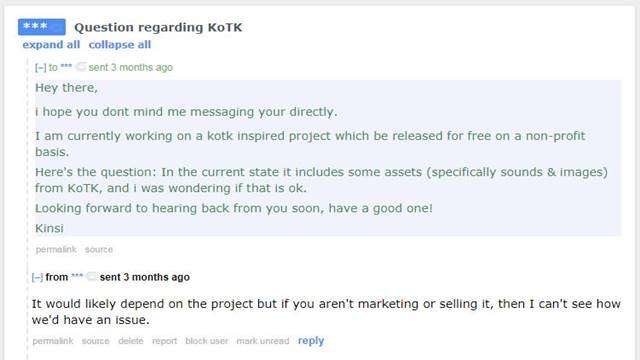
Task: Click the flair icon beside the from username
Action: pyautogui.click(x=92, y=276)
